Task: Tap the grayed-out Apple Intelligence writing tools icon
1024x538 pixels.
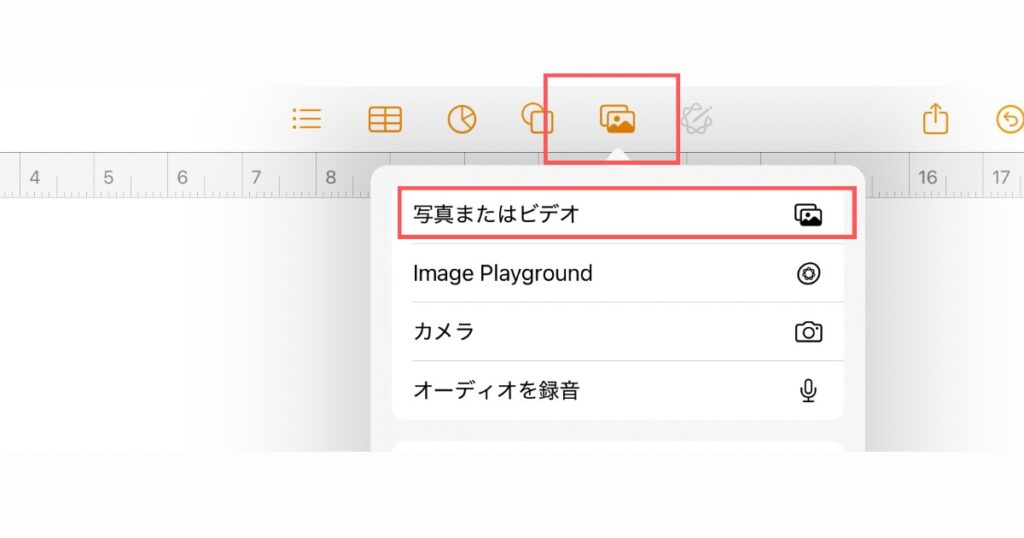Action: click(696, 119)
